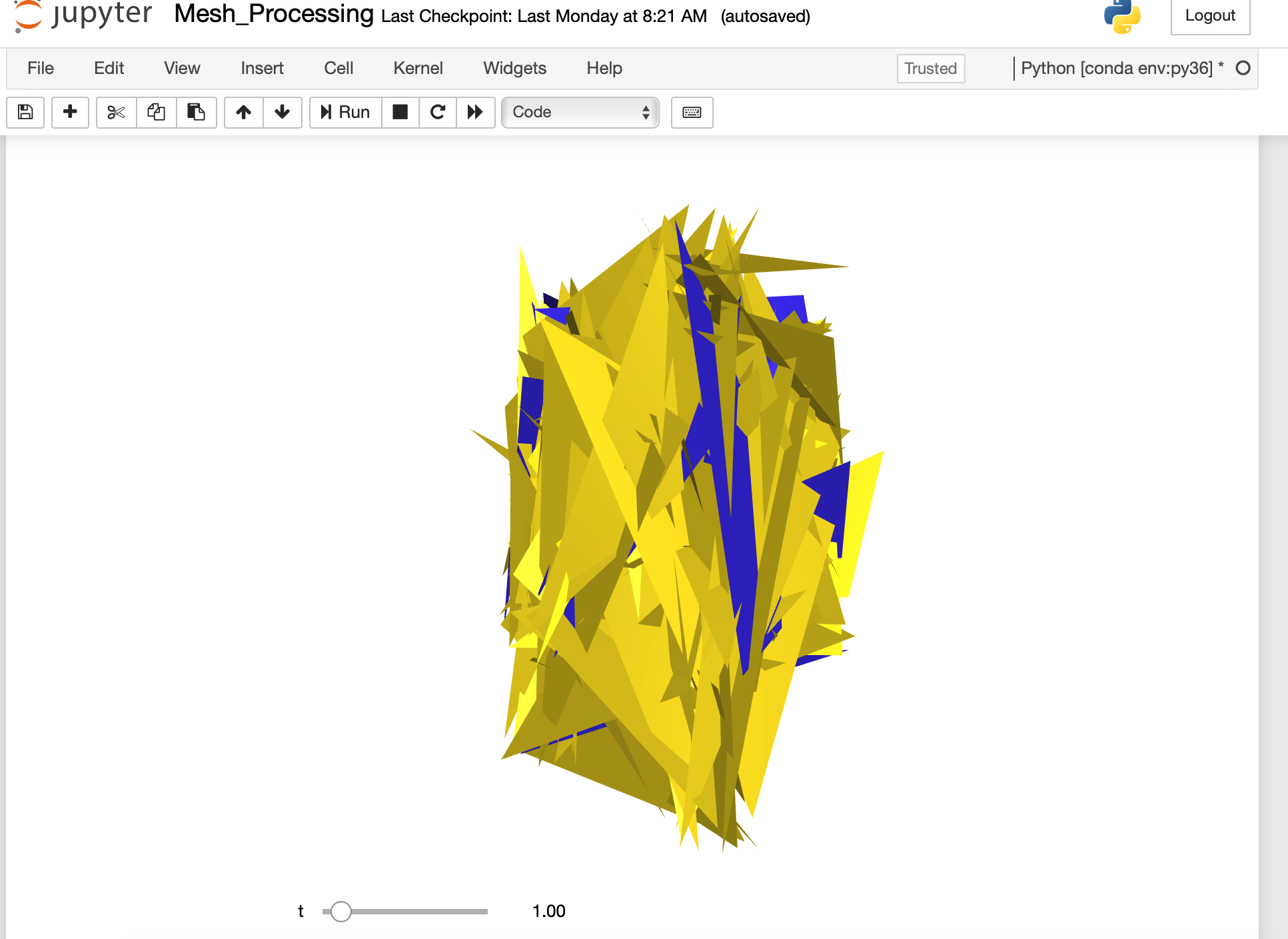This screenshot has height=939, width=1288.
Task: Click the save and checkpoint icon
Action: (x=25, y=112)
